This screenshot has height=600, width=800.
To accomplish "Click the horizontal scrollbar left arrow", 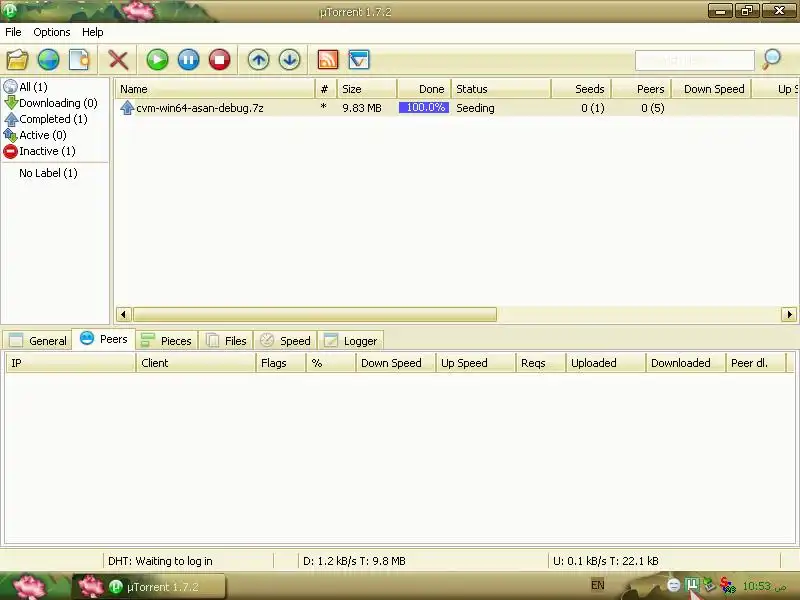I will pos(123,314).
